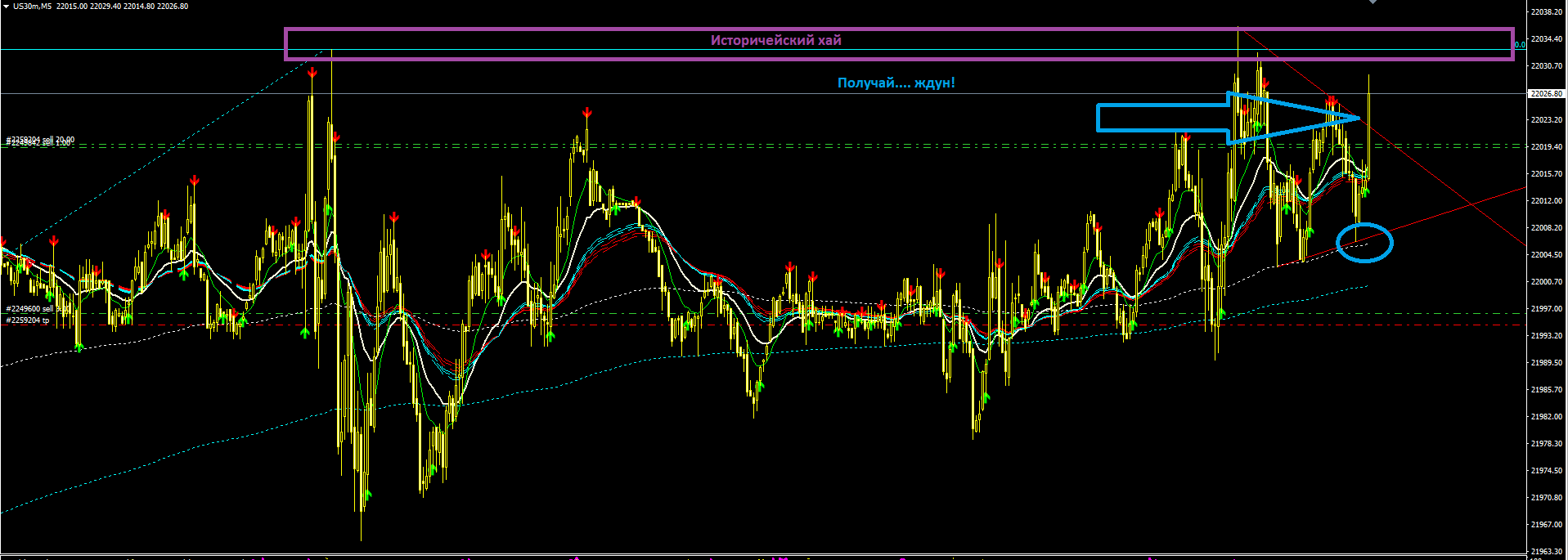The image size is (1568, 560).
Task: Select the #2259204 tp level label
Action: point(27,320)
